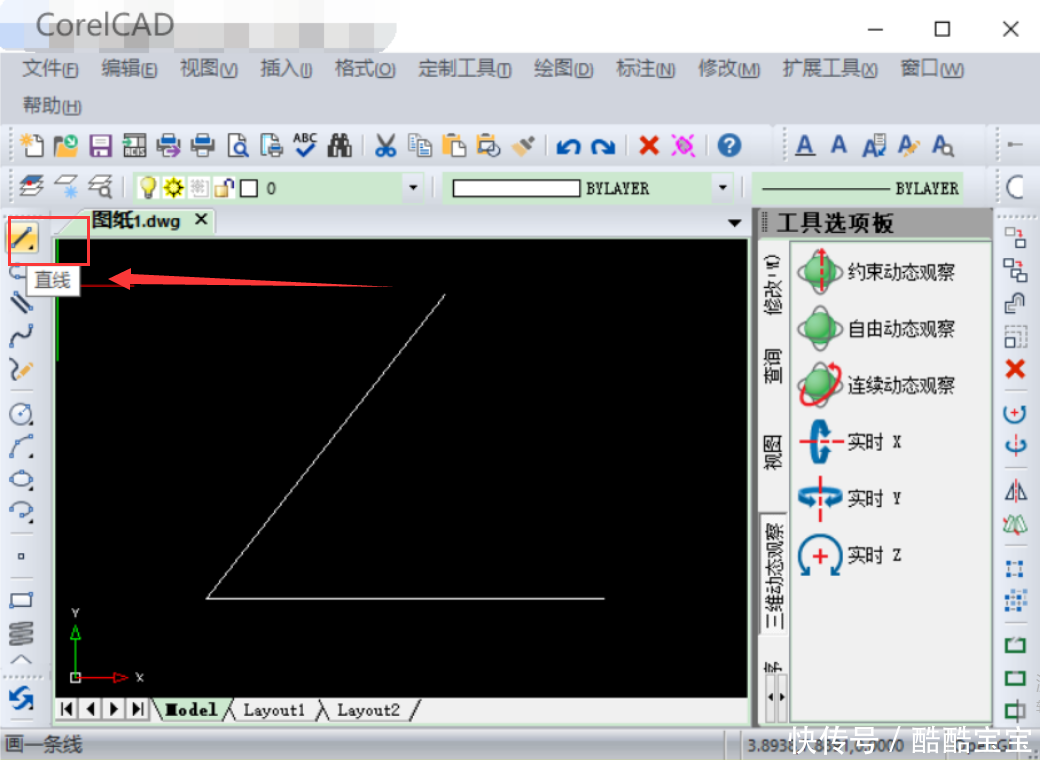Open the 修改 menu
The height and width of the screenshot is (760, 1040).
point(729,68)
